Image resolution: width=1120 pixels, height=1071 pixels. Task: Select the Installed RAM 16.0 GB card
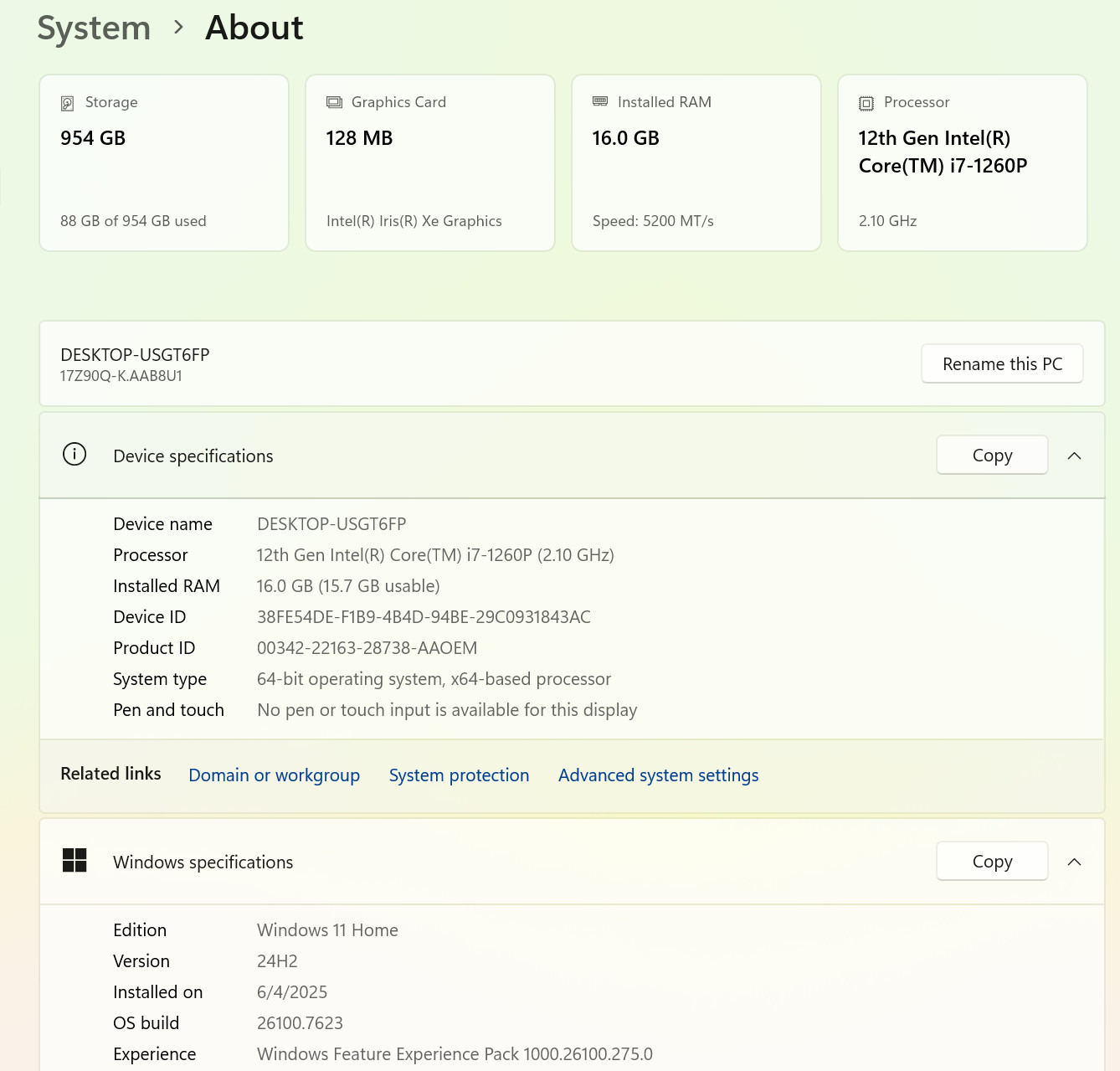[696, 162]
